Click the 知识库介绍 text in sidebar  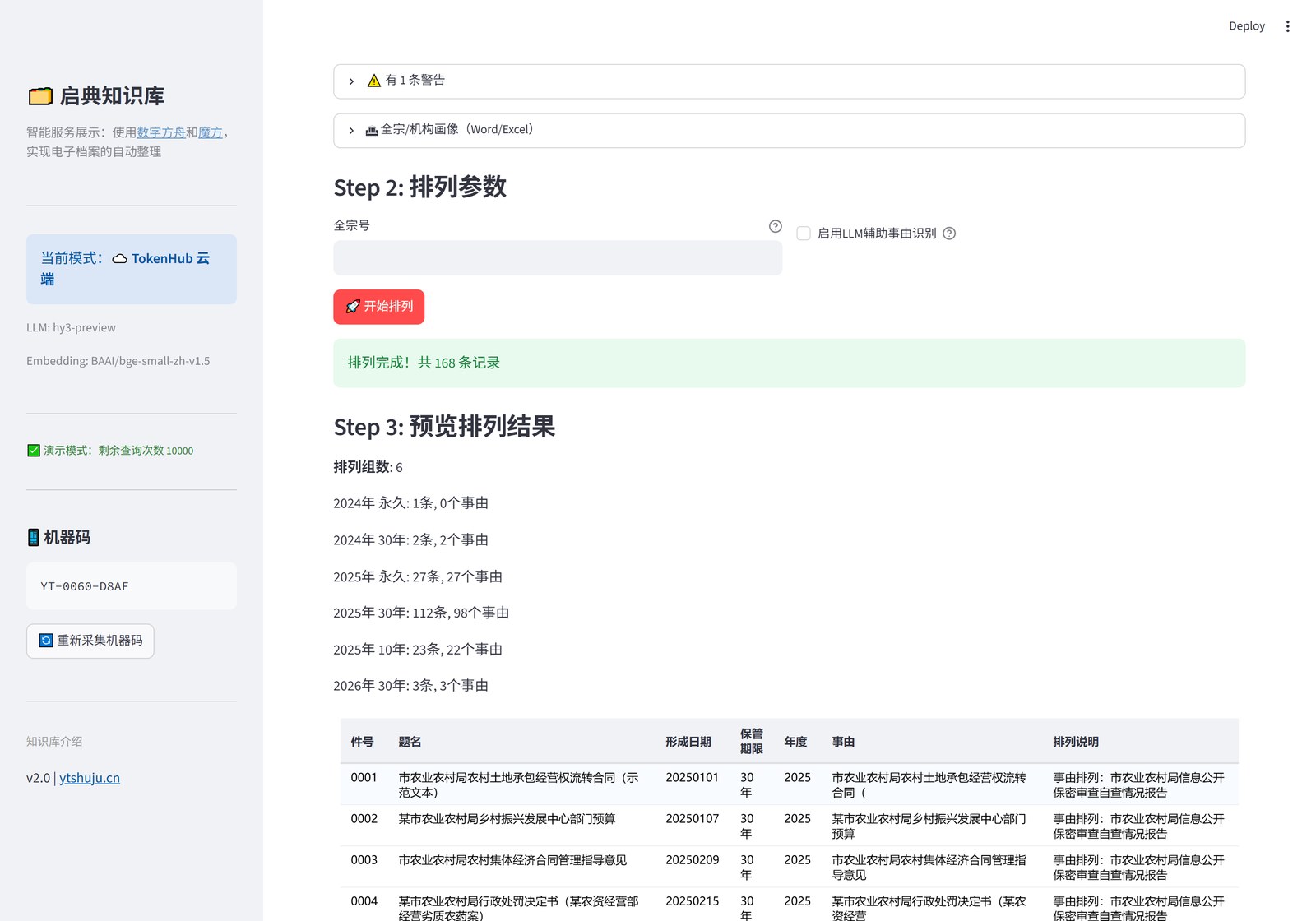(x=54, y=742)
